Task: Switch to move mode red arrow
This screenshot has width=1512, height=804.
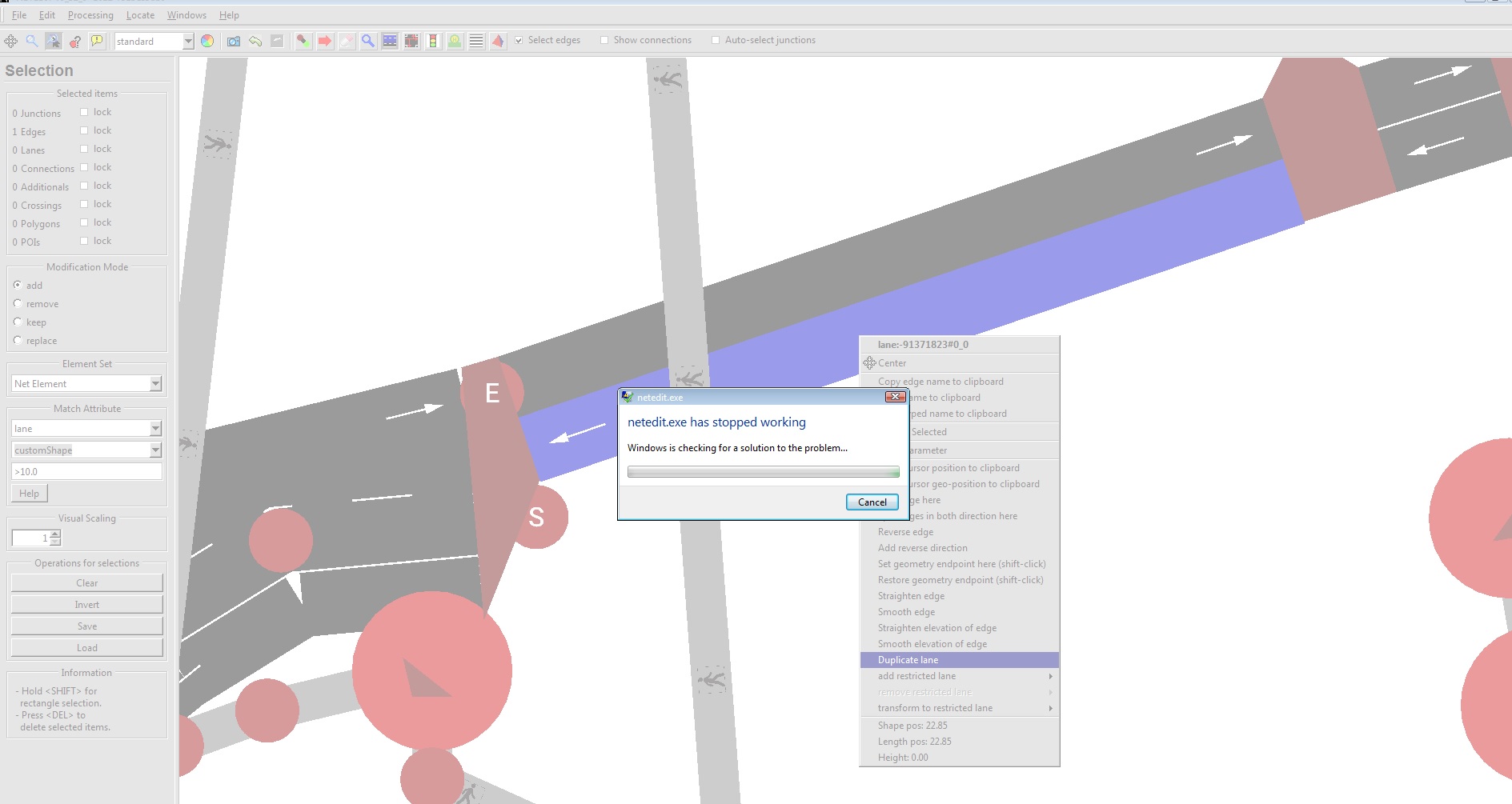Action: [x=325, y=41]
